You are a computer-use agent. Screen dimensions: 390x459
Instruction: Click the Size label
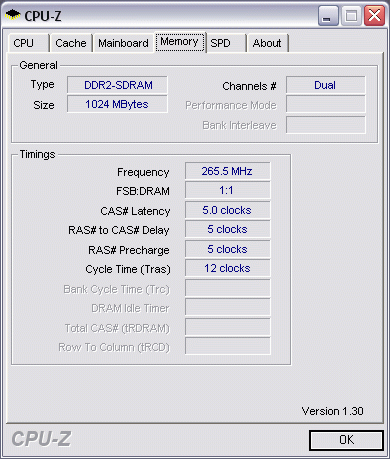click(x=44, y=105)
